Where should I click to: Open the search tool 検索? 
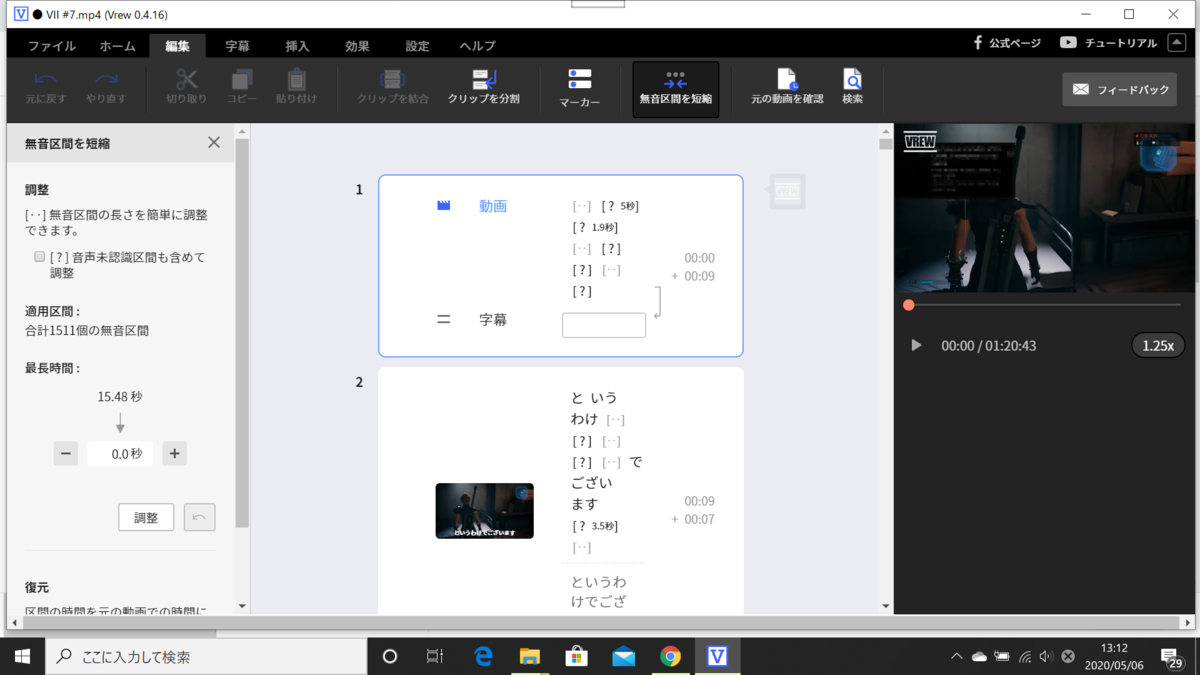(x=852, y=87)
